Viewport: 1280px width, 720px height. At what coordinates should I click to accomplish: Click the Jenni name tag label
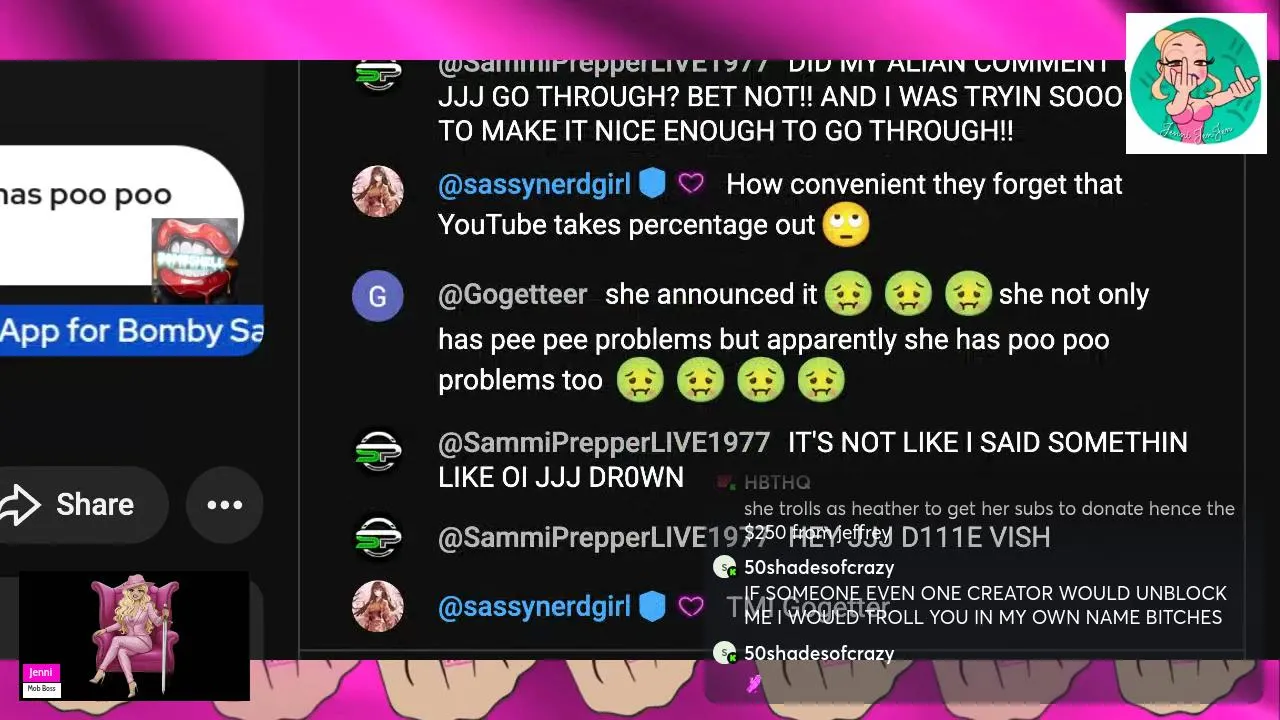(41, 673)
